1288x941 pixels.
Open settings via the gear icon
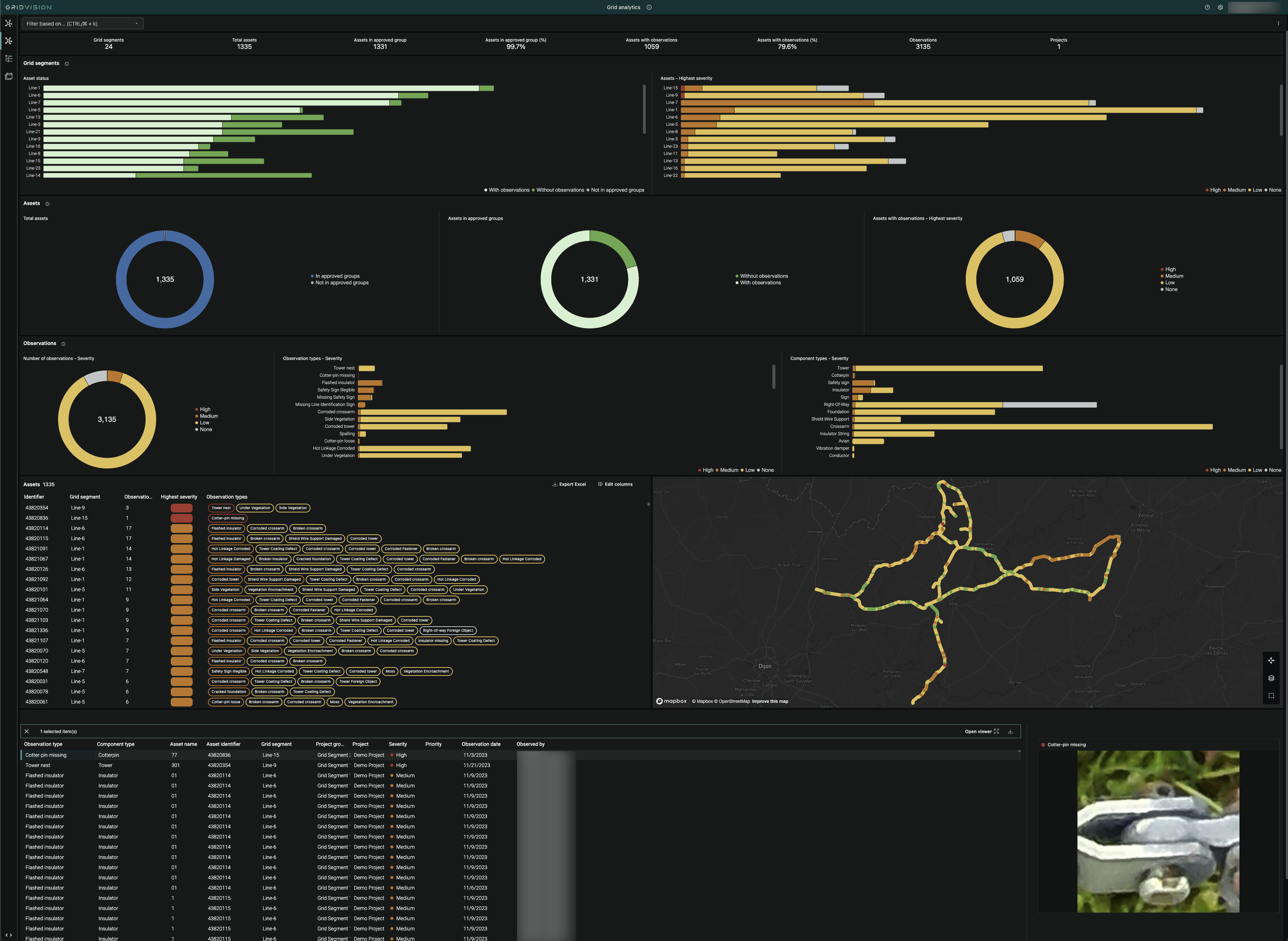[1220, 7]
